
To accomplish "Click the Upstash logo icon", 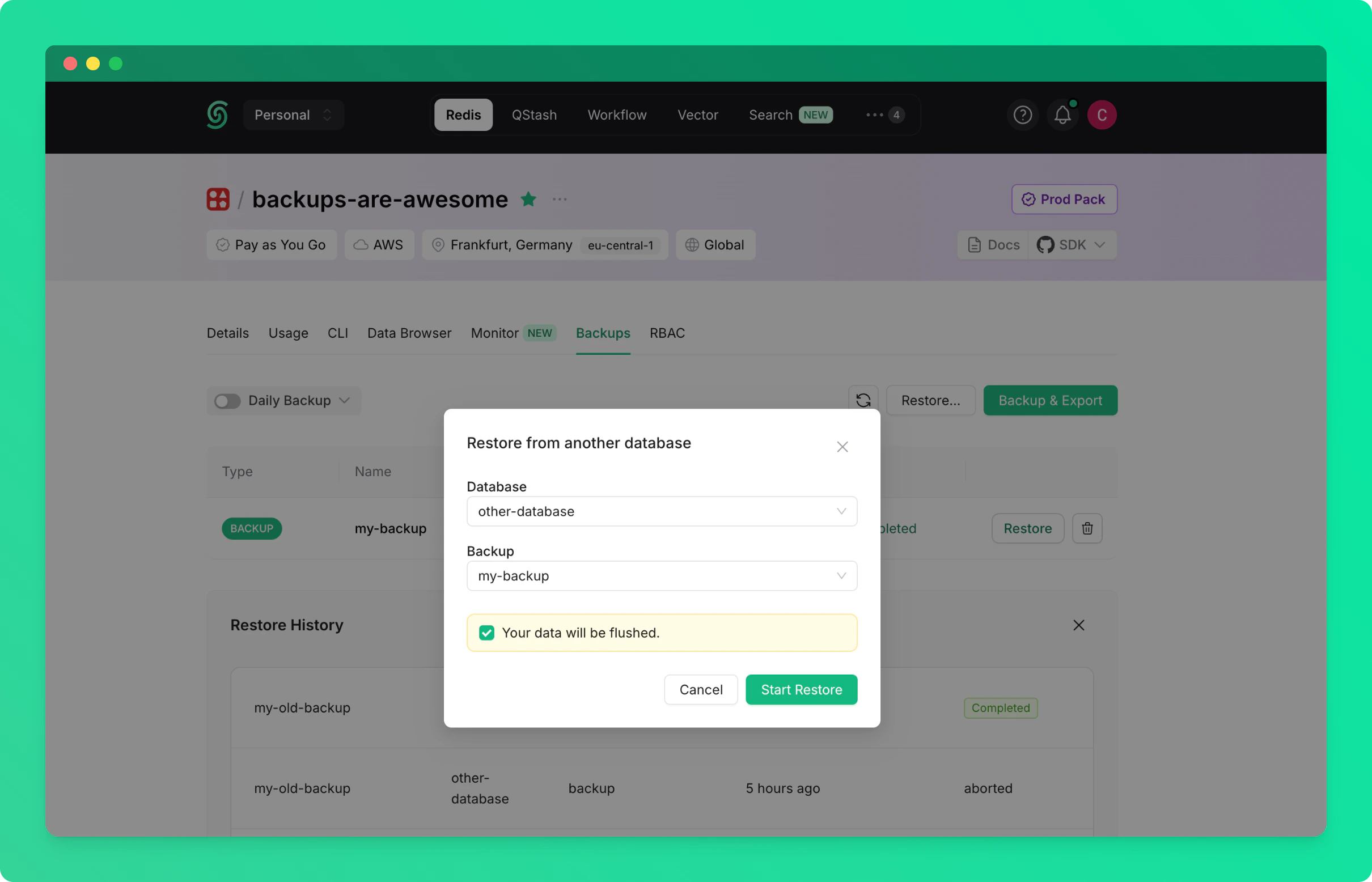I will pos(217,115).
